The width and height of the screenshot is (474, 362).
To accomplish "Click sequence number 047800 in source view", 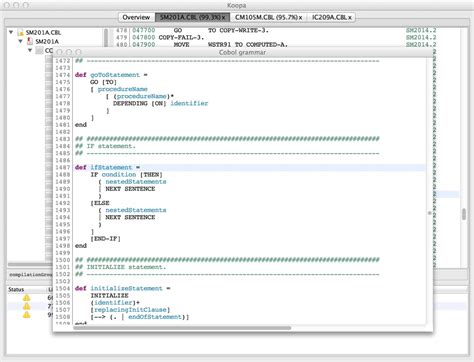I will pyautogui.click(x=144, y=37).
